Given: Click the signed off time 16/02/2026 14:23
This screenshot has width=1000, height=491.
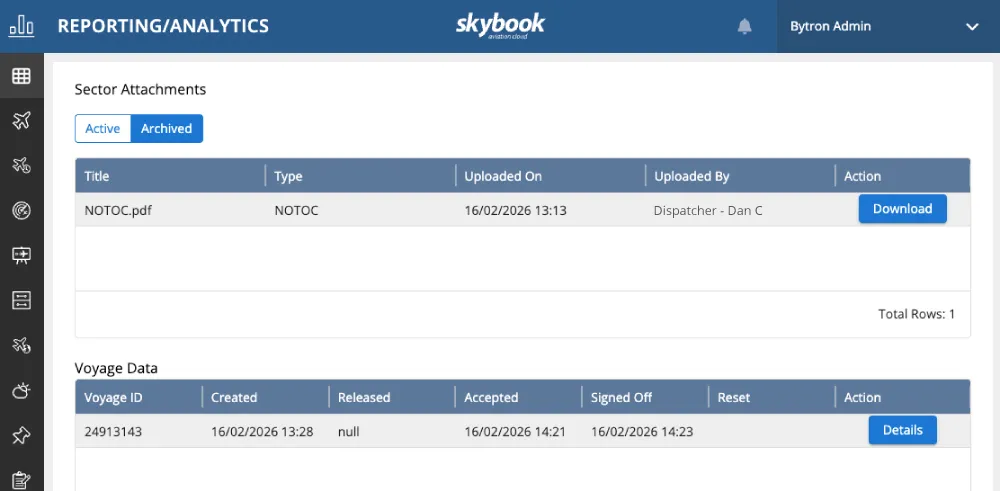Looking at the screenshot, I should [642, 432].
